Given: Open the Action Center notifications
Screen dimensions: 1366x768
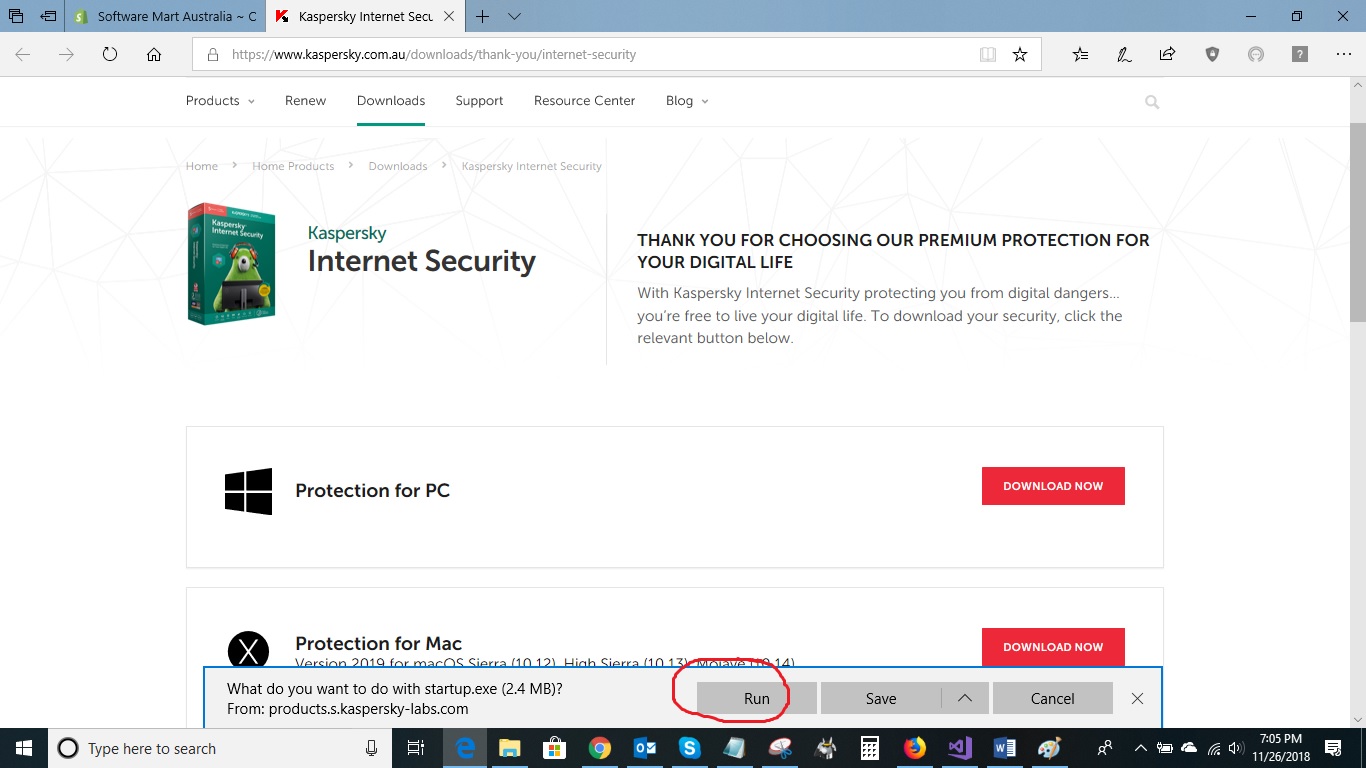Looking at the screenshot, I should (x=1333, y=748).
